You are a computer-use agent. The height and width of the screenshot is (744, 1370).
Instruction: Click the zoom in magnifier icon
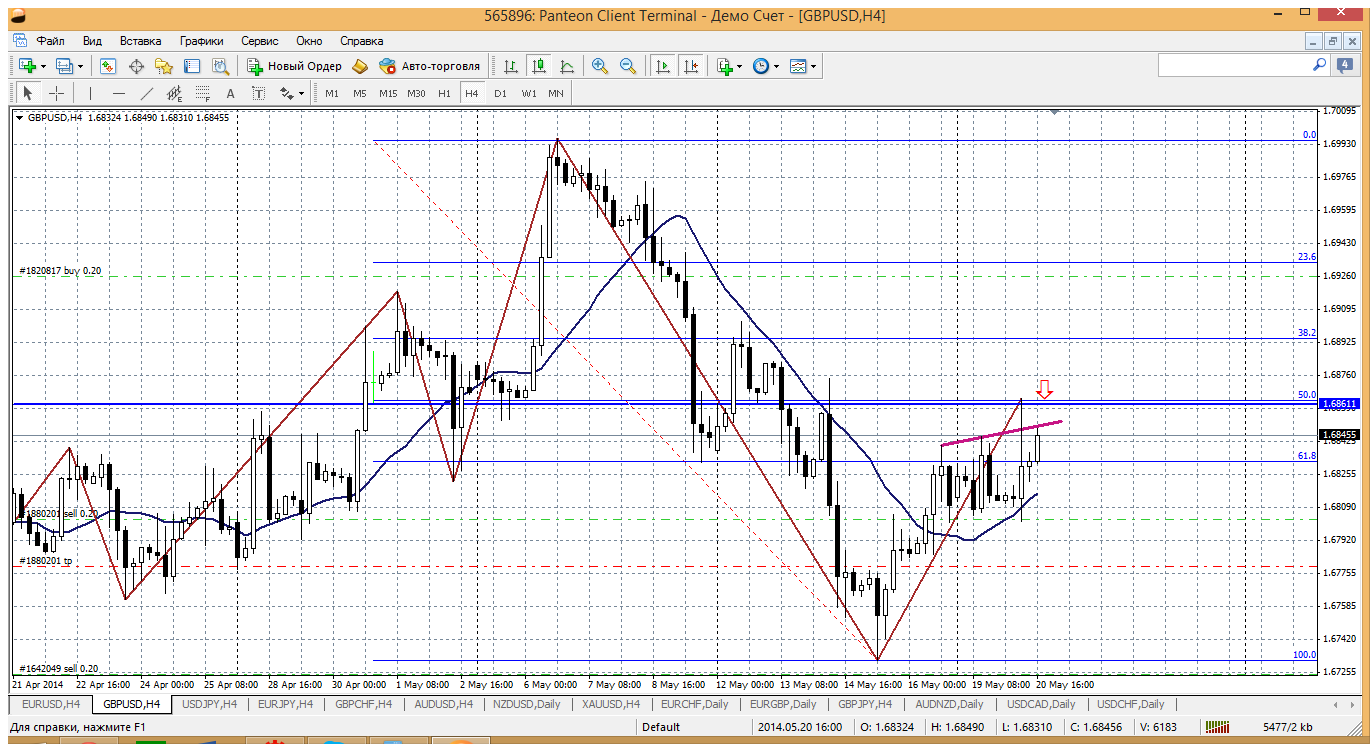pyautogui.click(x=600, y=66)
